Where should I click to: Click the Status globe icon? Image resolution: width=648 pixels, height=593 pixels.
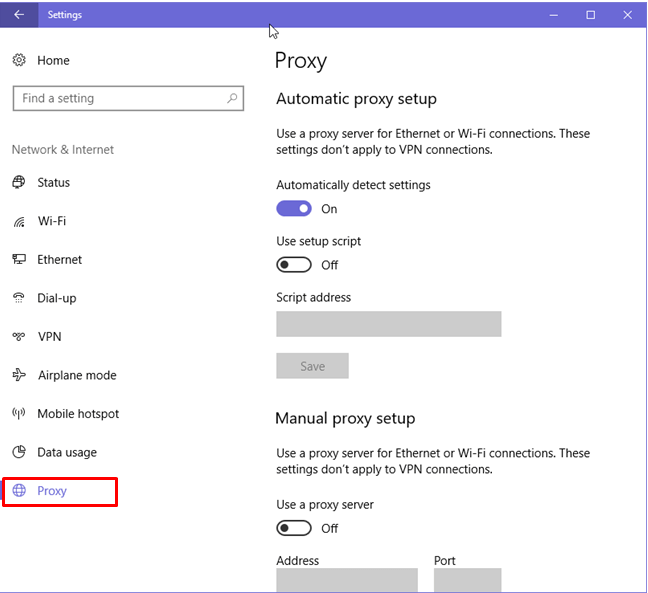click(19, 182)
